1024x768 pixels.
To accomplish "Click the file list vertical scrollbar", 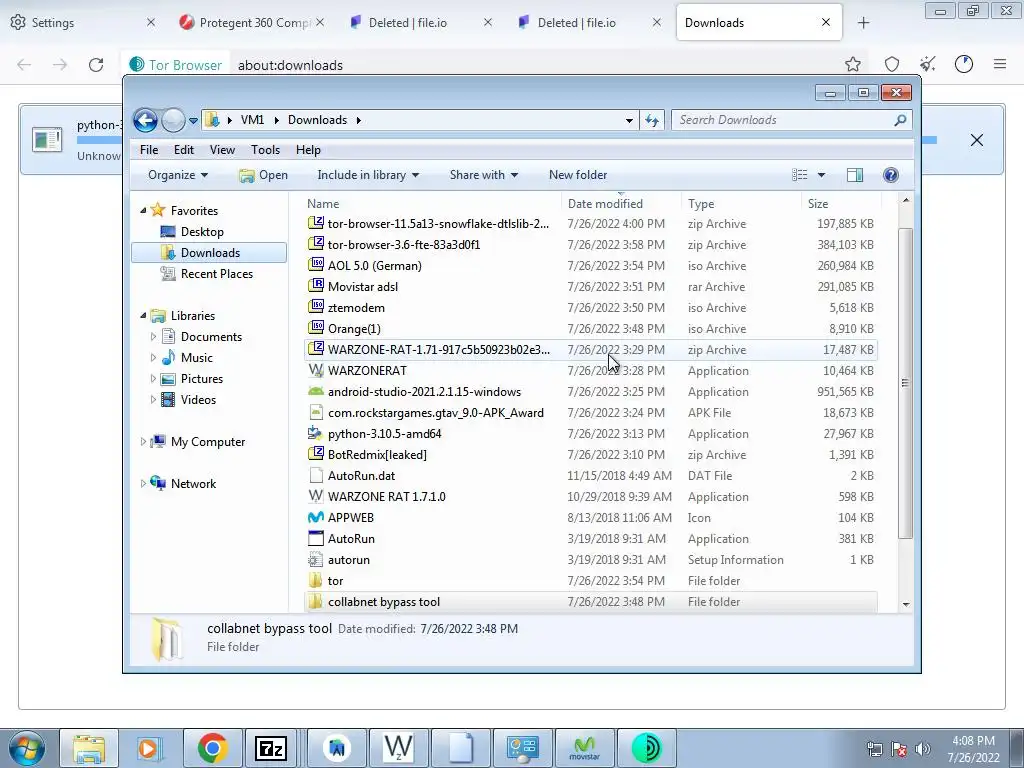I will pyautogui.click(x=905, y=383).
